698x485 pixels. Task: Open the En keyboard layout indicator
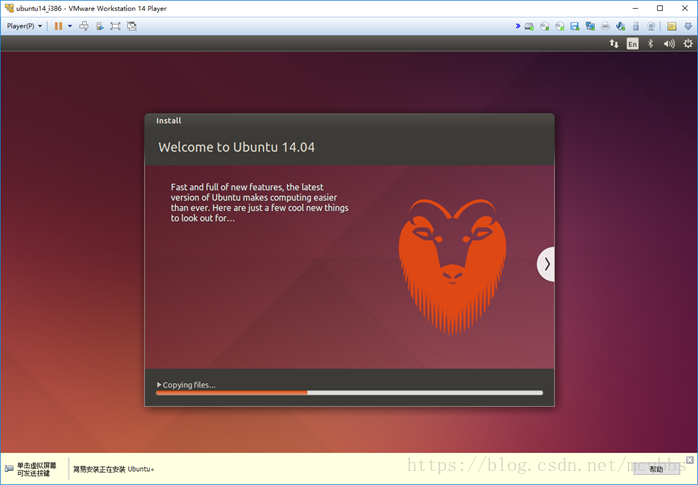[633, 44]
